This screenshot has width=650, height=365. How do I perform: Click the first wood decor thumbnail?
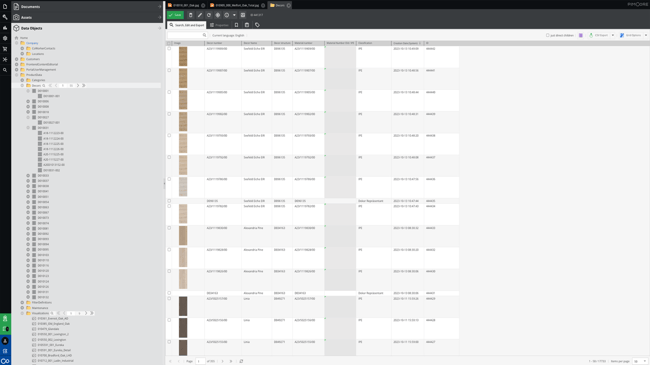pyautogui.click(x=183, y=56)
